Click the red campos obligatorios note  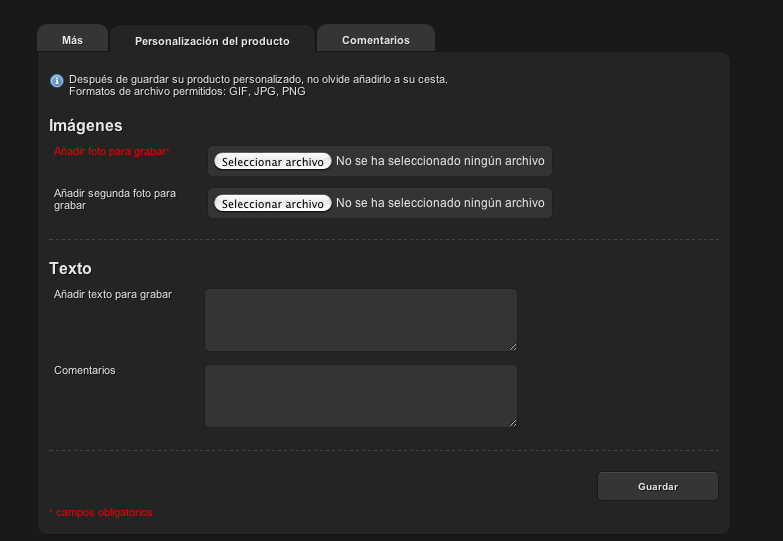tap(101, 512)
